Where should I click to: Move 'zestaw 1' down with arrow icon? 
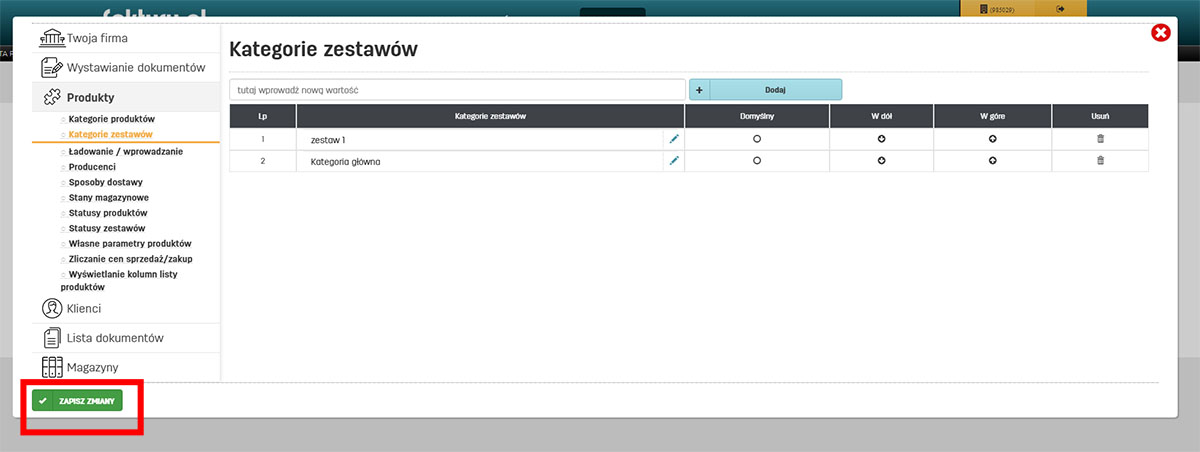(881, 140)
